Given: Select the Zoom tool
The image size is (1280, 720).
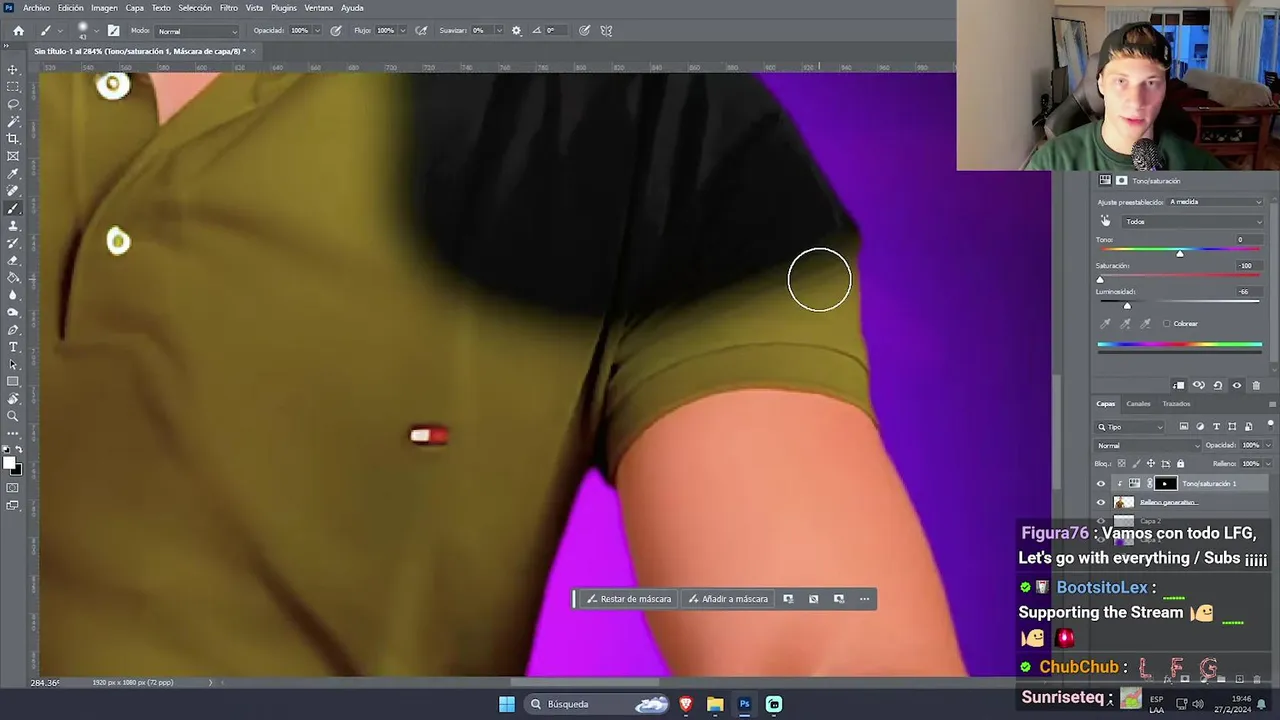Looking at the screenshot, I should click(x=13, y=416).
